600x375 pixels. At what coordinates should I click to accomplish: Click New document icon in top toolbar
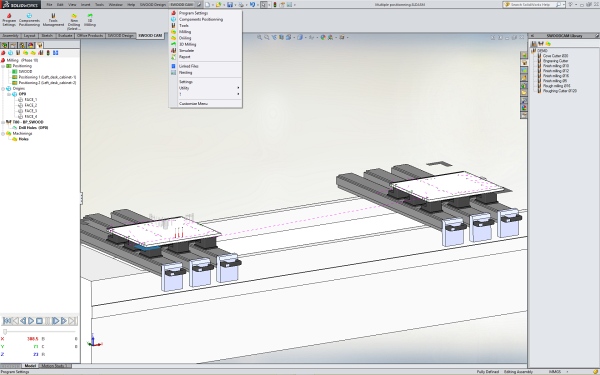(x=207, y=5)
